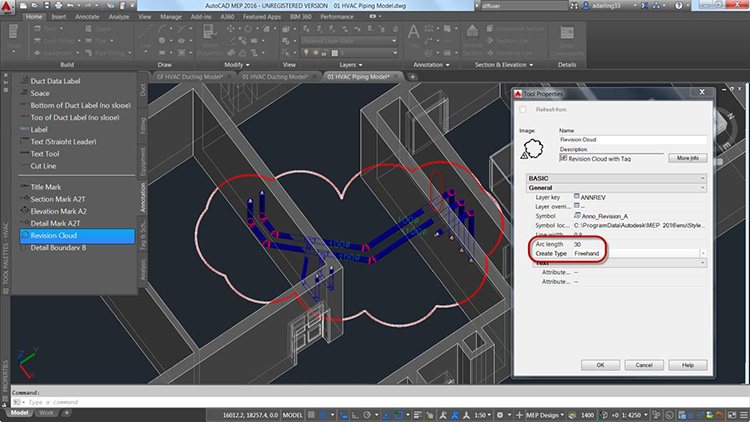This screenshot has height=422, width=750.
Task: Toggle lineweight display in status bar
Action: (x=418, y=415)
